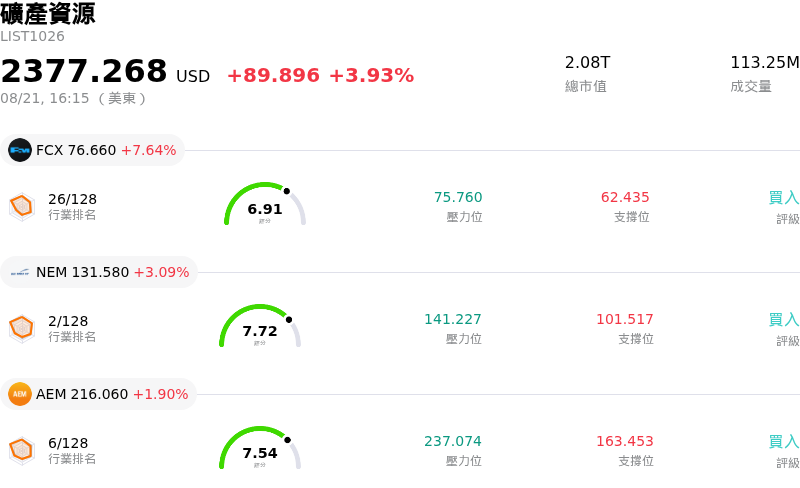
Task: Click the NEM company logo icon
Action: [20, 272]
